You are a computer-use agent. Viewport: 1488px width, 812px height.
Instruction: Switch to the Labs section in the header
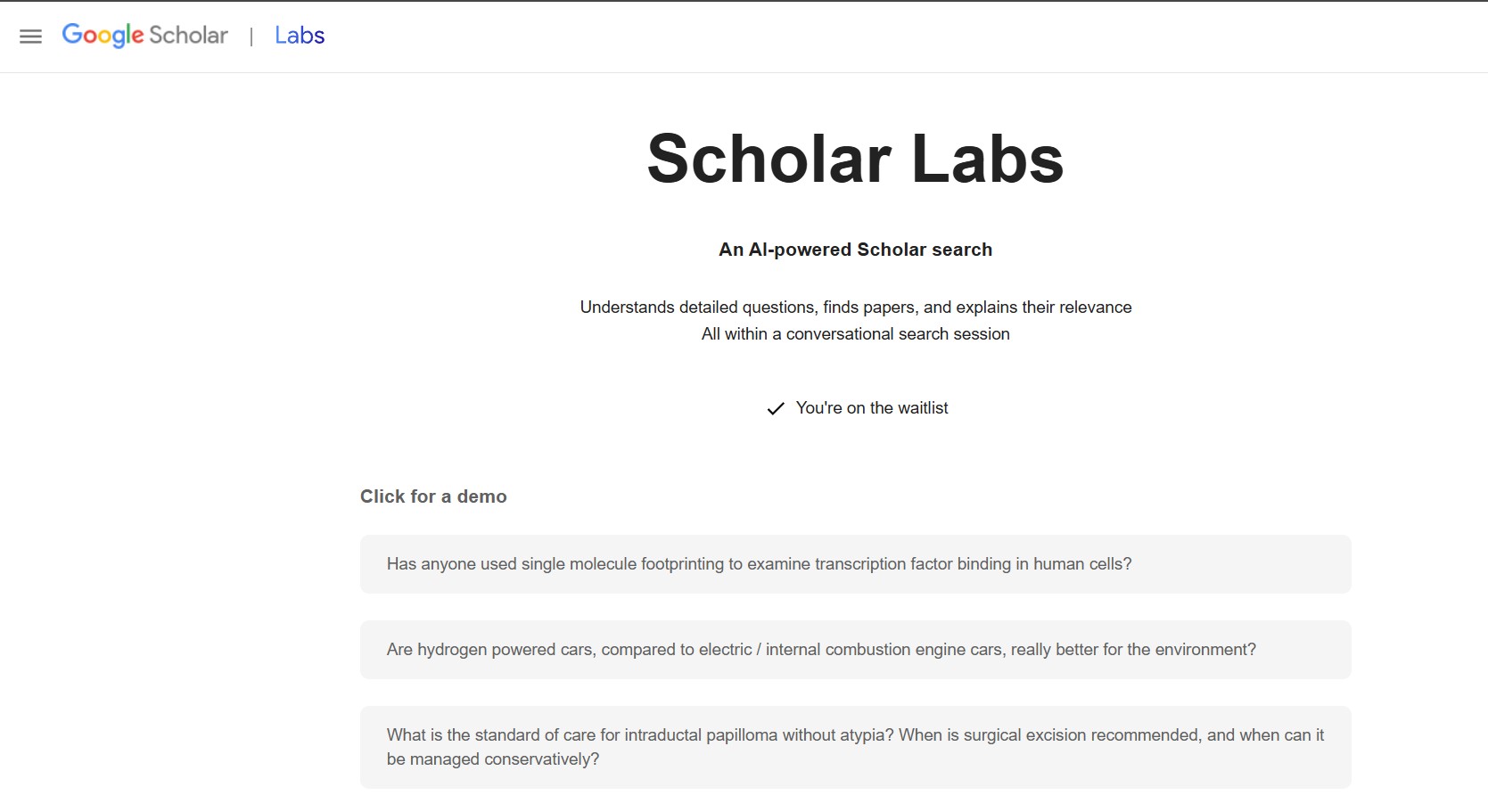click(x=299, y=36)
